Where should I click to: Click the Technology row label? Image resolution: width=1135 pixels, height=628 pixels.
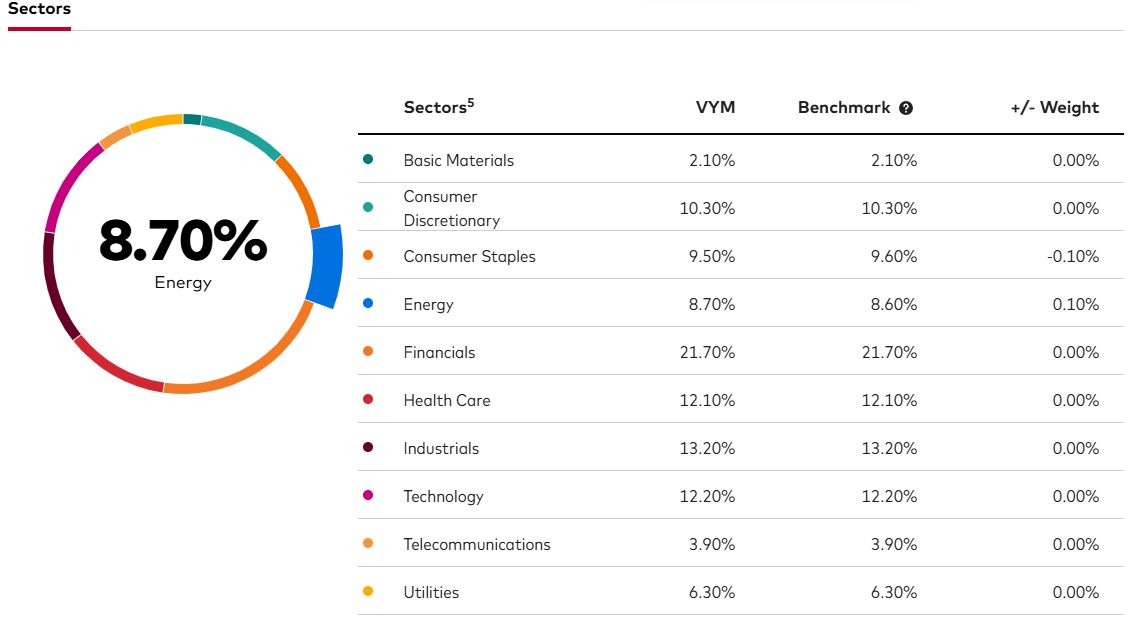point(443,496)
